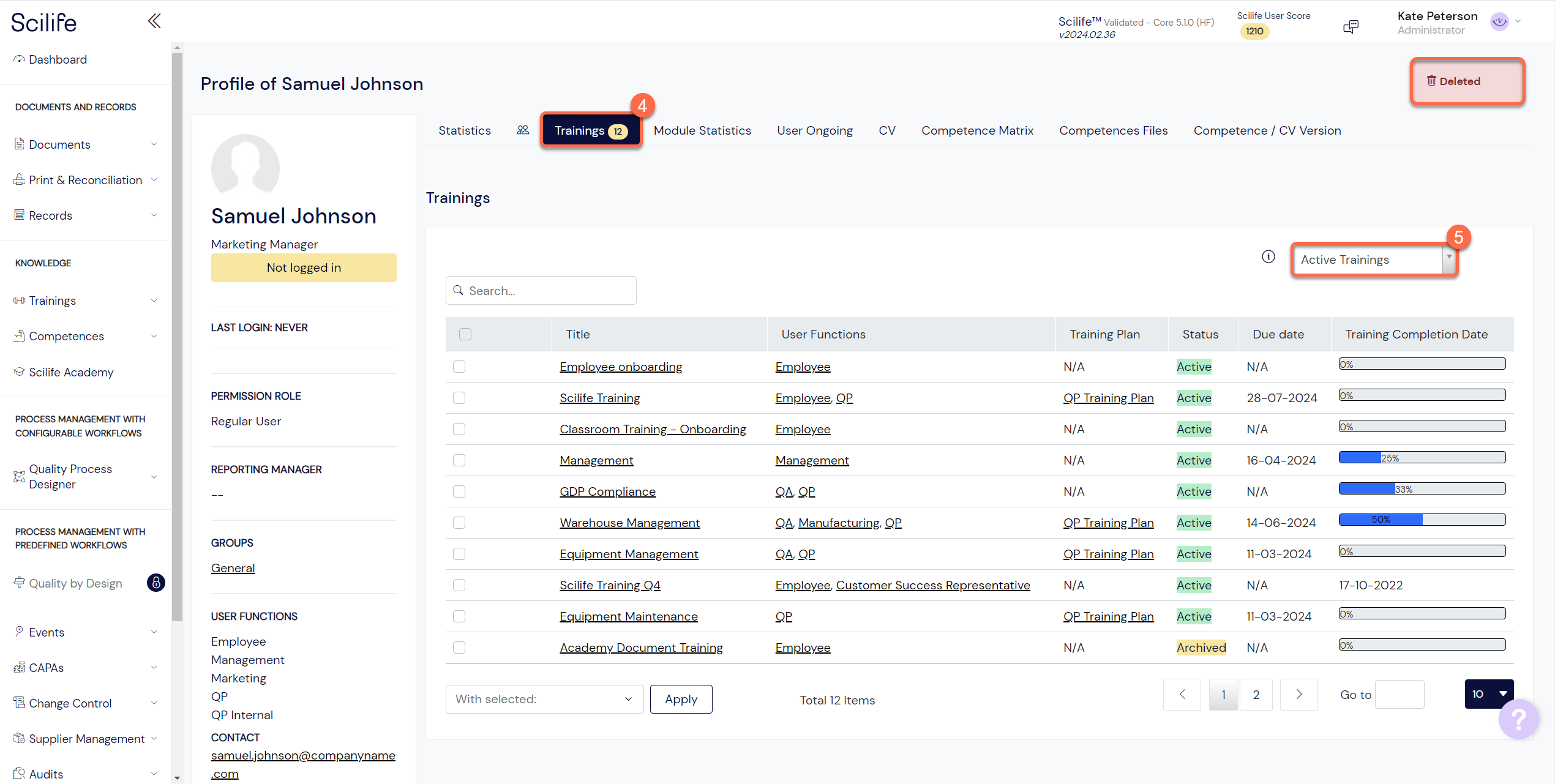Check the Employee onboarding row checkbox
1555x784 pixels.
(459, 367)
